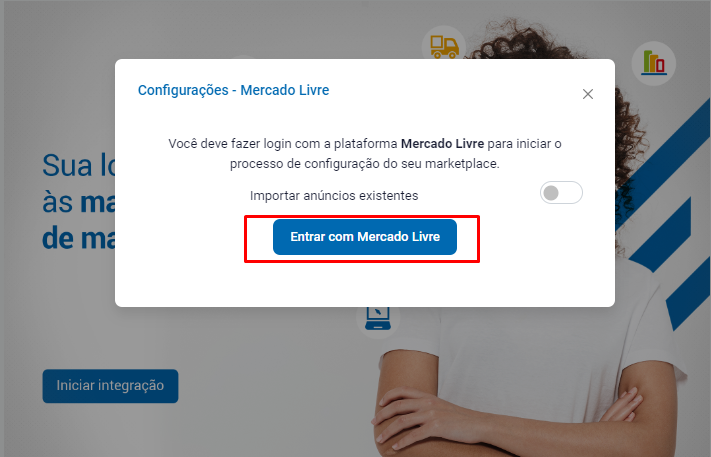Image resolution: width=711 pixels, height=457 pixels.
Task: Click the laptop icon below the dialog
Action: [378, 318]
